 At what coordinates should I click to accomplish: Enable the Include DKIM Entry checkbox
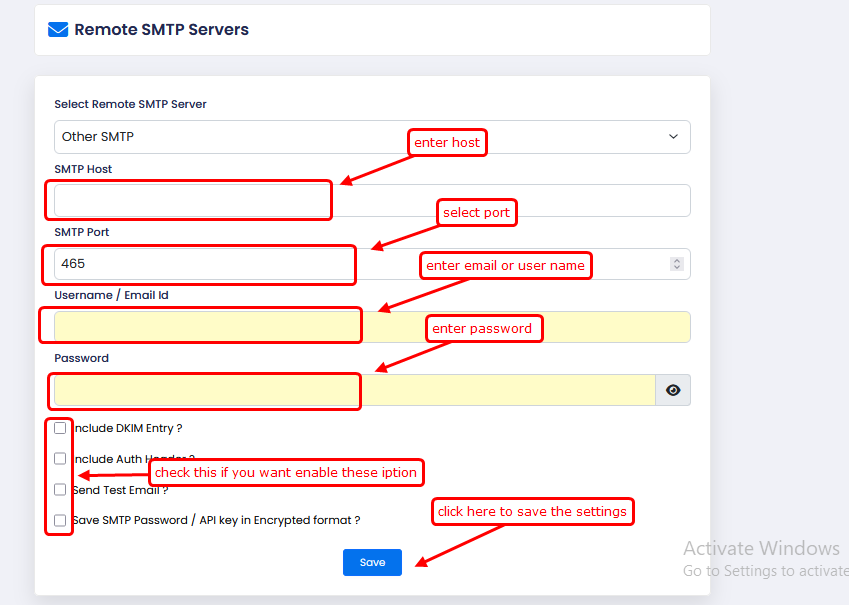61,428
